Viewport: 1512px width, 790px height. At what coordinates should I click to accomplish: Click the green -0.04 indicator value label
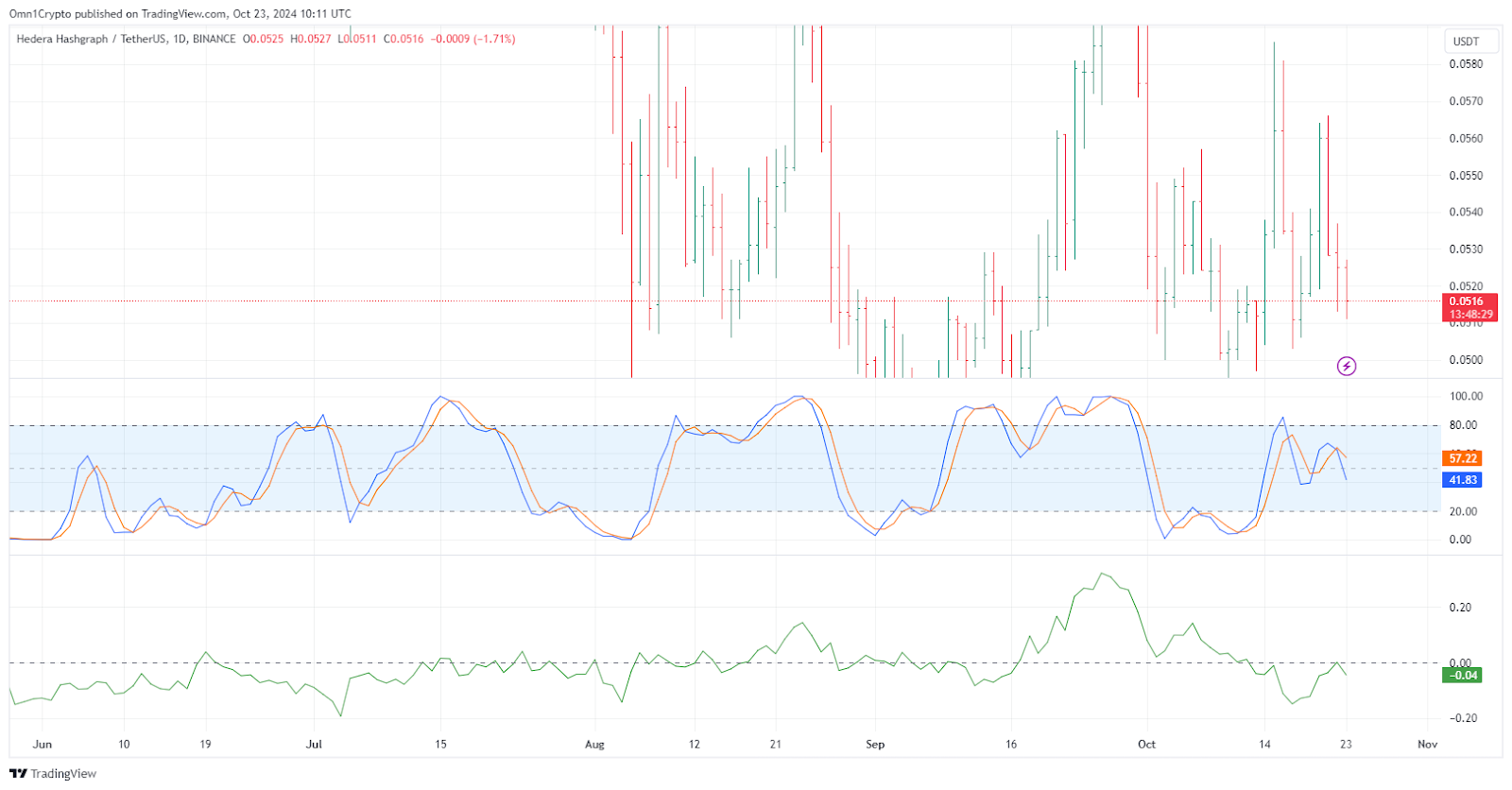[1463, 675]
